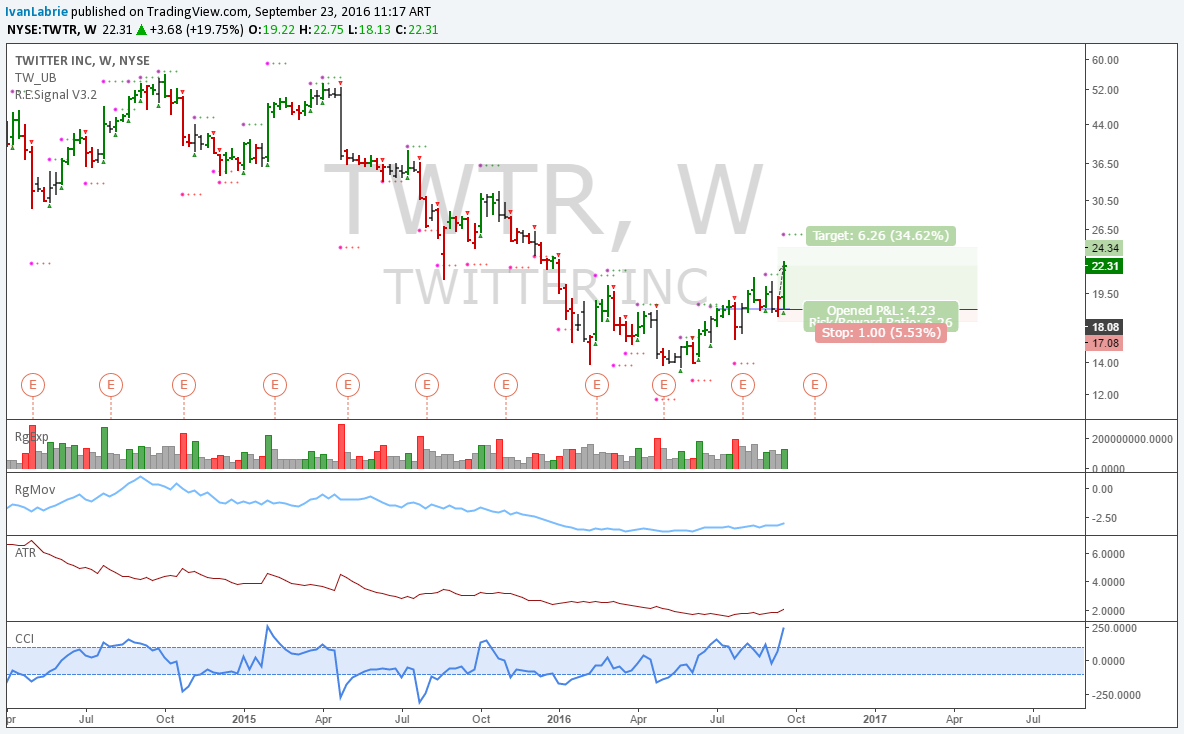The height and width of the screenshot is (734, 1184).
Task: Click the earnings E marker after 2015 label
Action: [x=275, y=385]
